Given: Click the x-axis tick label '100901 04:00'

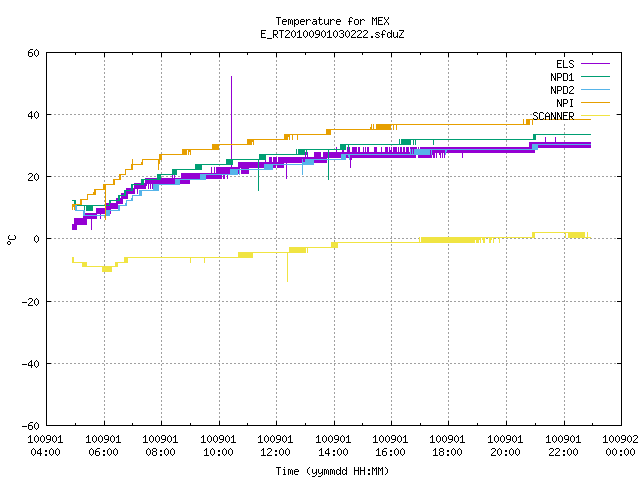Looking at the screenshot, I should tap(45, 446).
